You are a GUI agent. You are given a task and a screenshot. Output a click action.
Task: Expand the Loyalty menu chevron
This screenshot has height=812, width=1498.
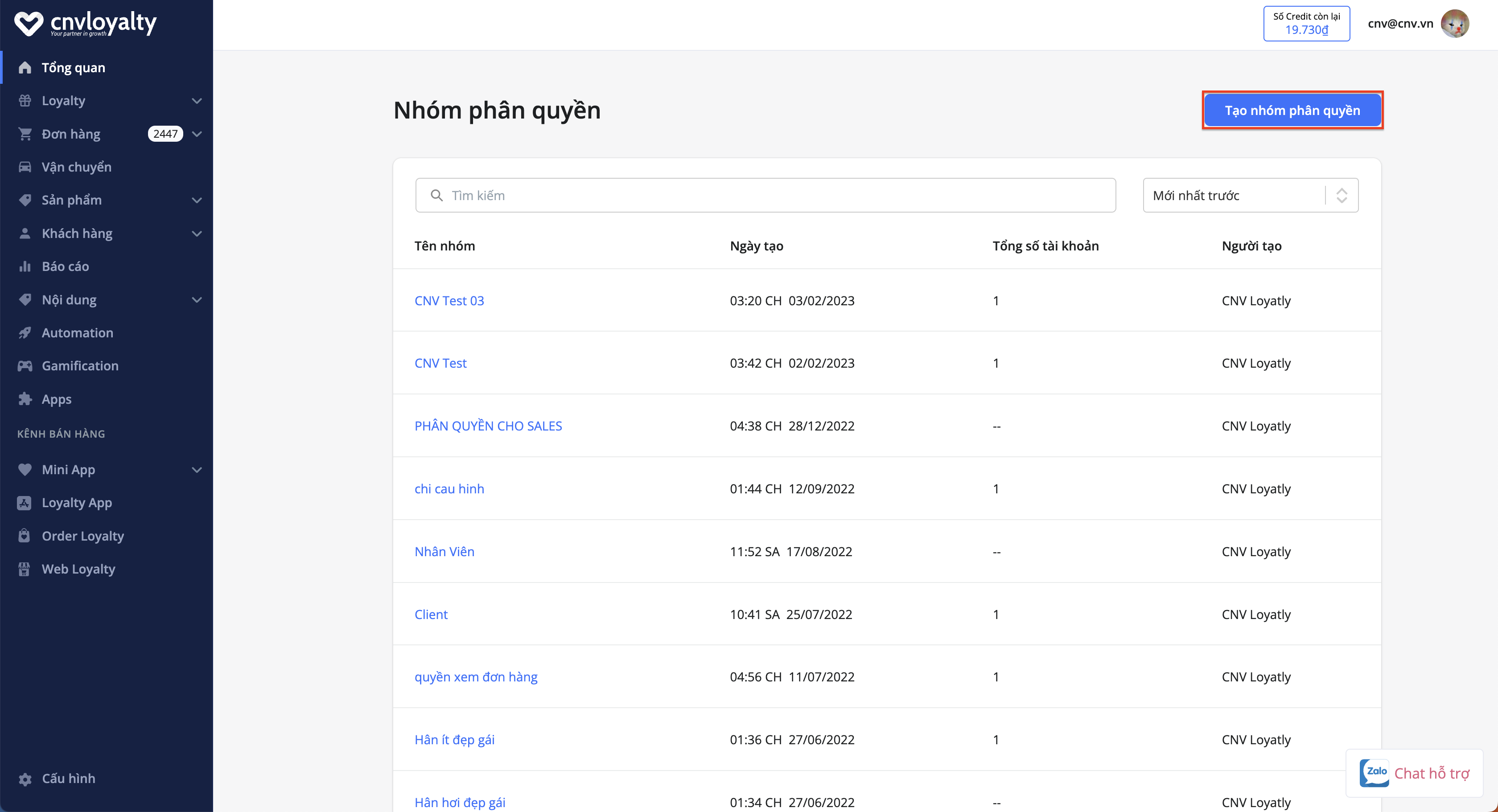pyautogui.click(x=197, y=101)
